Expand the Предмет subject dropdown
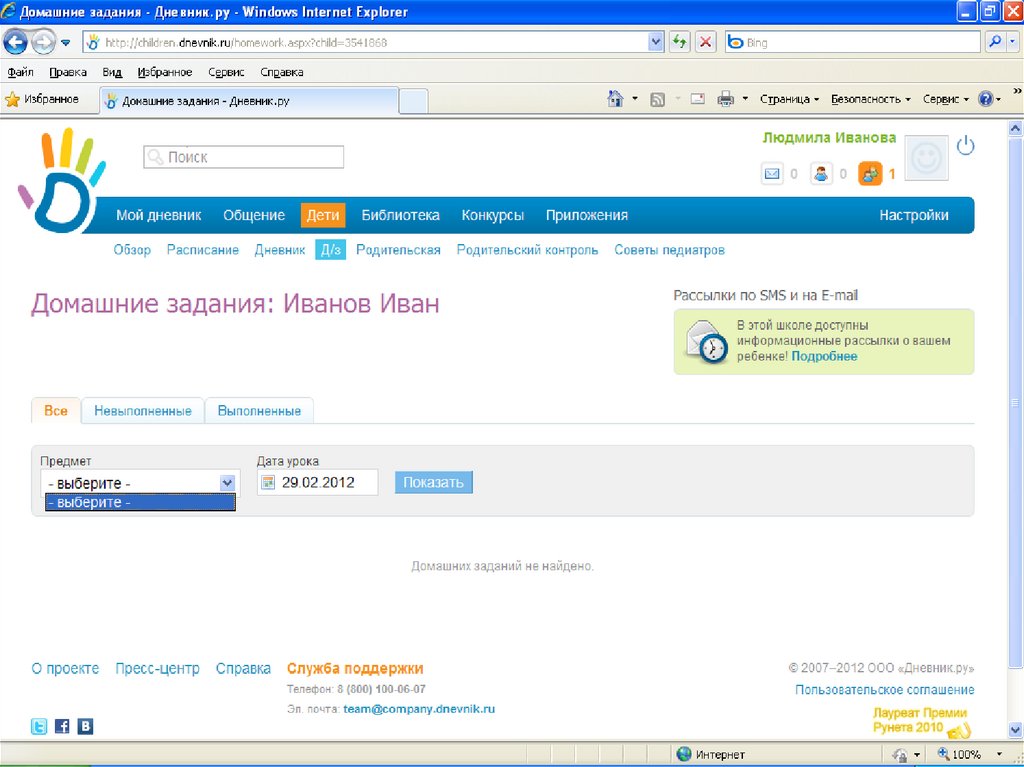The width and height of the screenshot is (1024, 767). (x=226, y=483)
